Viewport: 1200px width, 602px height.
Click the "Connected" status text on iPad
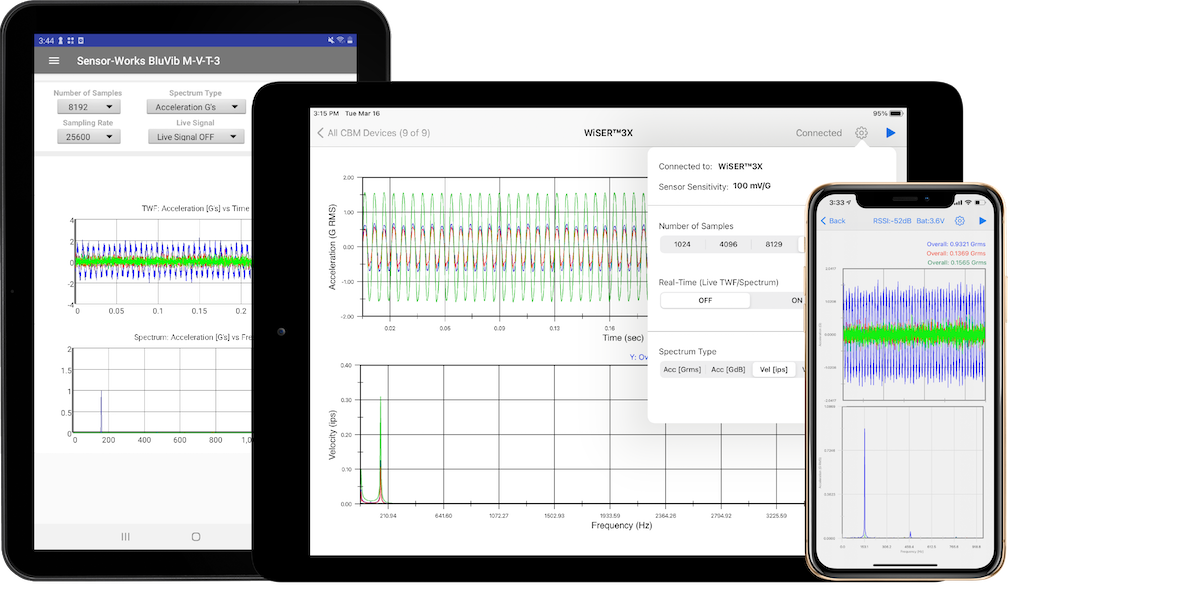pos(819,133)
